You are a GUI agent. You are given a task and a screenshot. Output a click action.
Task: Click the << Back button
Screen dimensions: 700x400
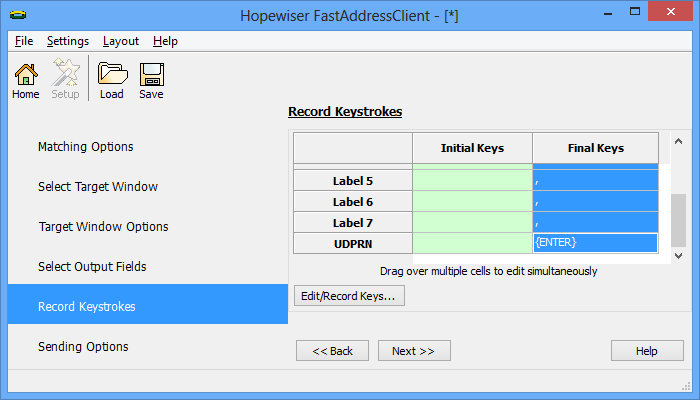pyautogui.click(x=332, y=351)
